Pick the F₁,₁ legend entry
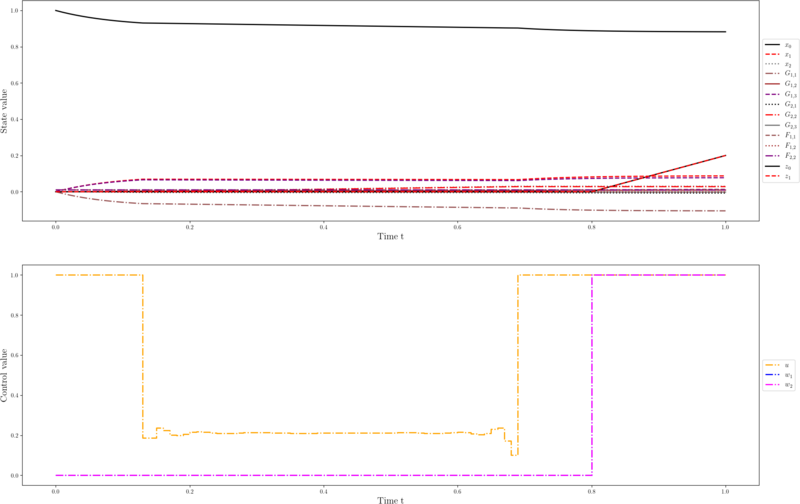800x504 pixels. (x=781, y=136)
